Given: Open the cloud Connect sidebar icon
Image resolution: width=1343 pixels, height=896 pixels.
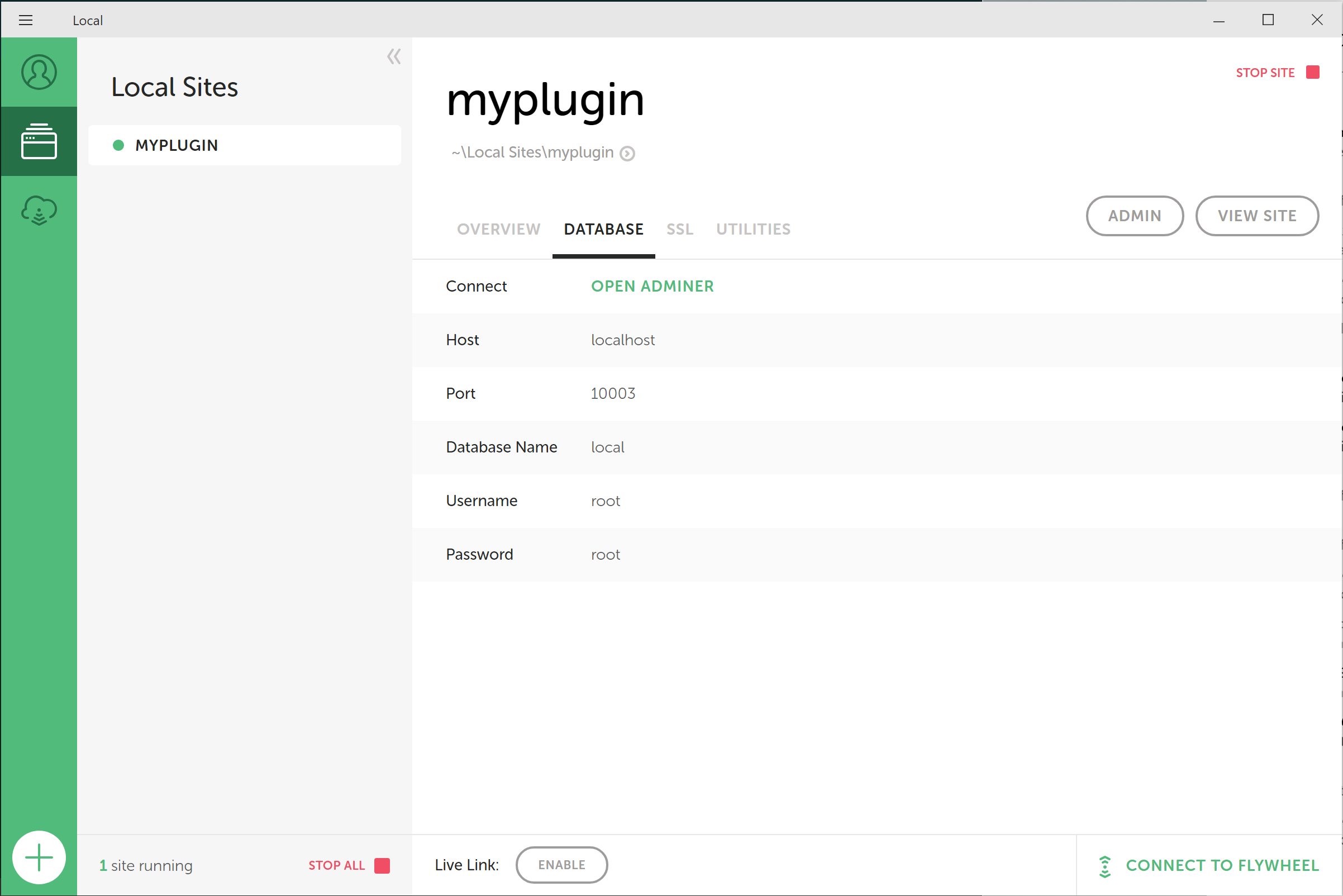Looking at the screenshot, I should coord(39,210).
